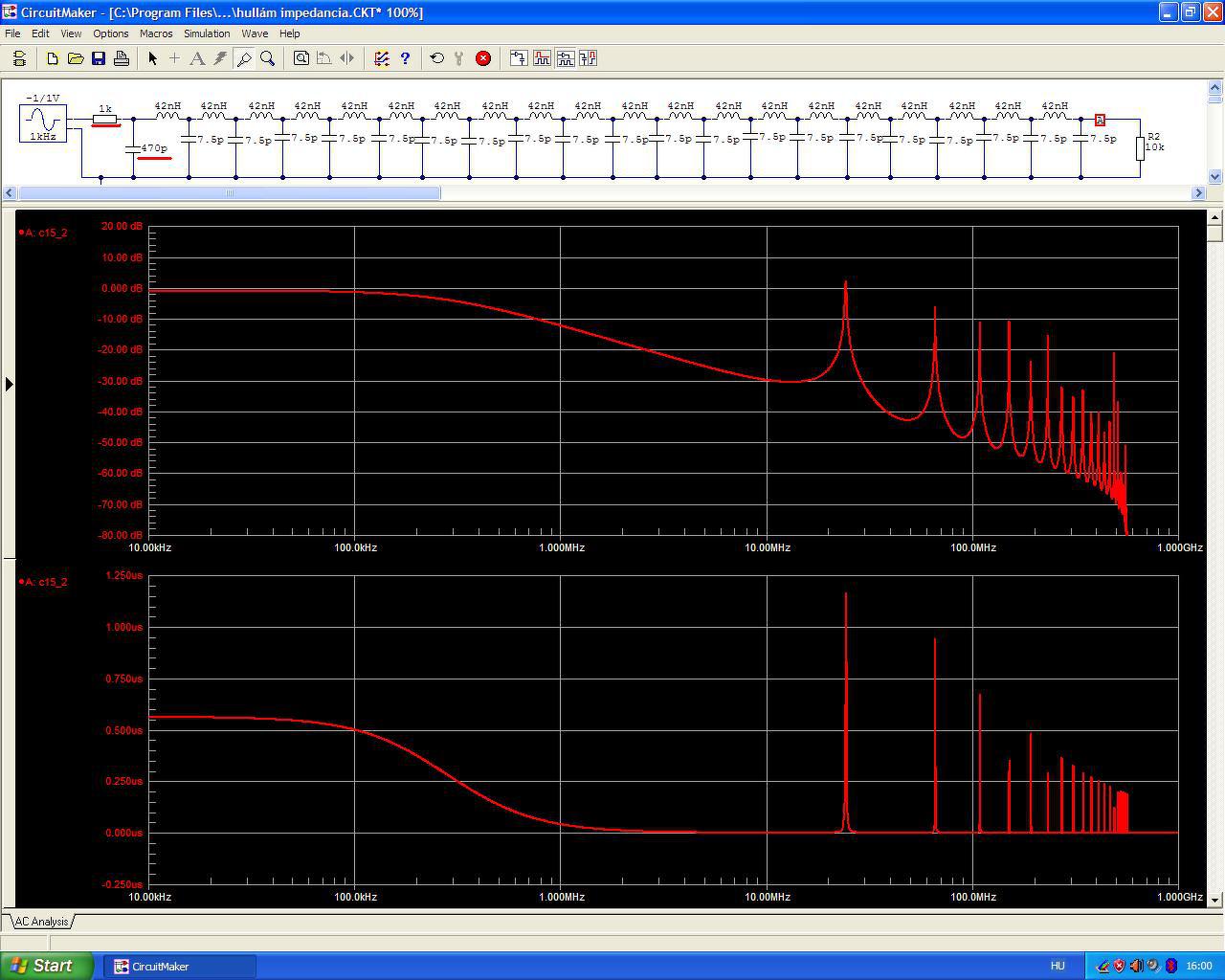The height and width of the screenshot is (980, 1225).
Task: Click the schematic pane scroll-down arrow
Action: coord(1215,176)
